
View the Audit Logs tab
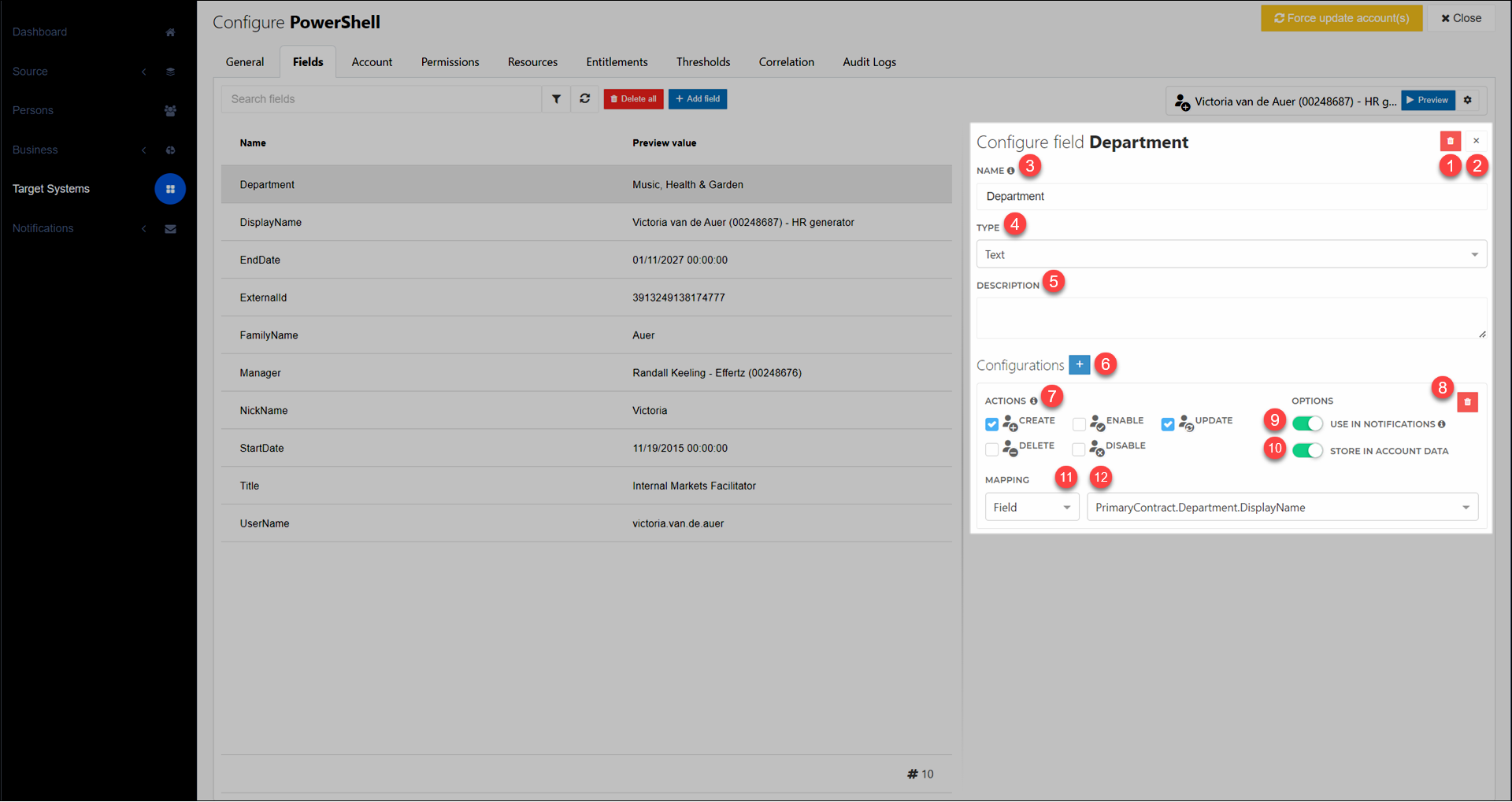tap(869, 62)
